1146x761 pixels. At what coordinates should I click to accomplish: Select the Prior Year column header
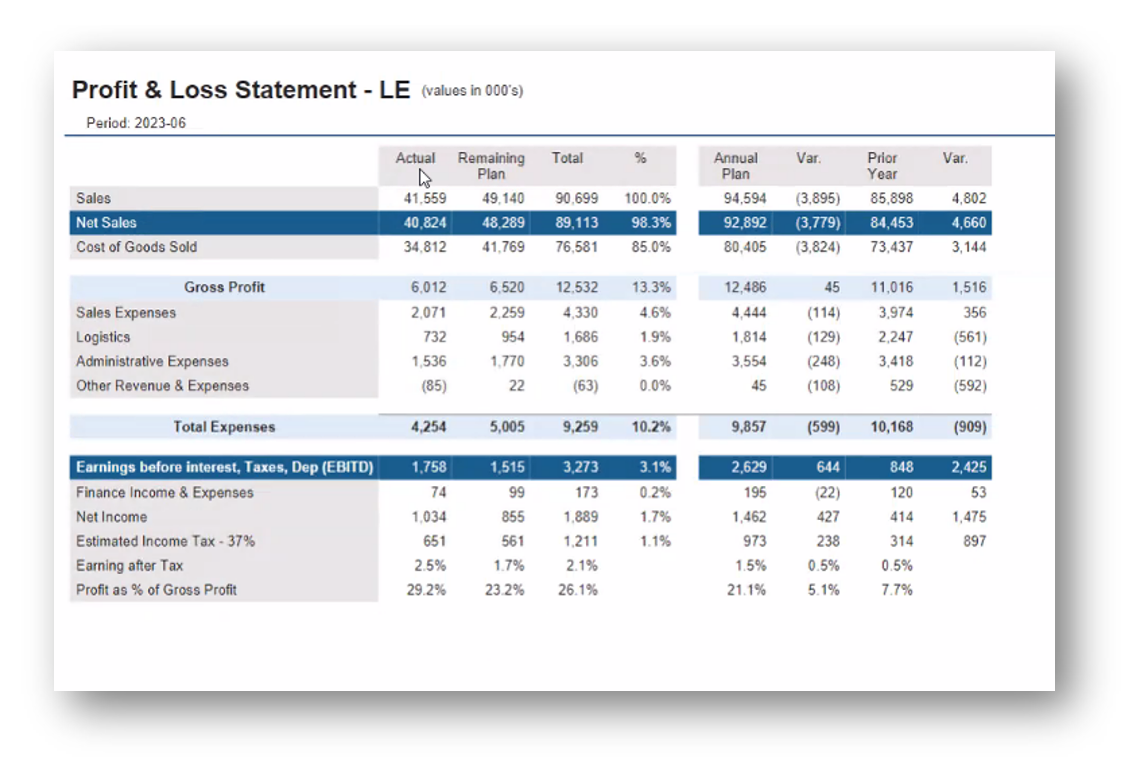tap(882, 166)
